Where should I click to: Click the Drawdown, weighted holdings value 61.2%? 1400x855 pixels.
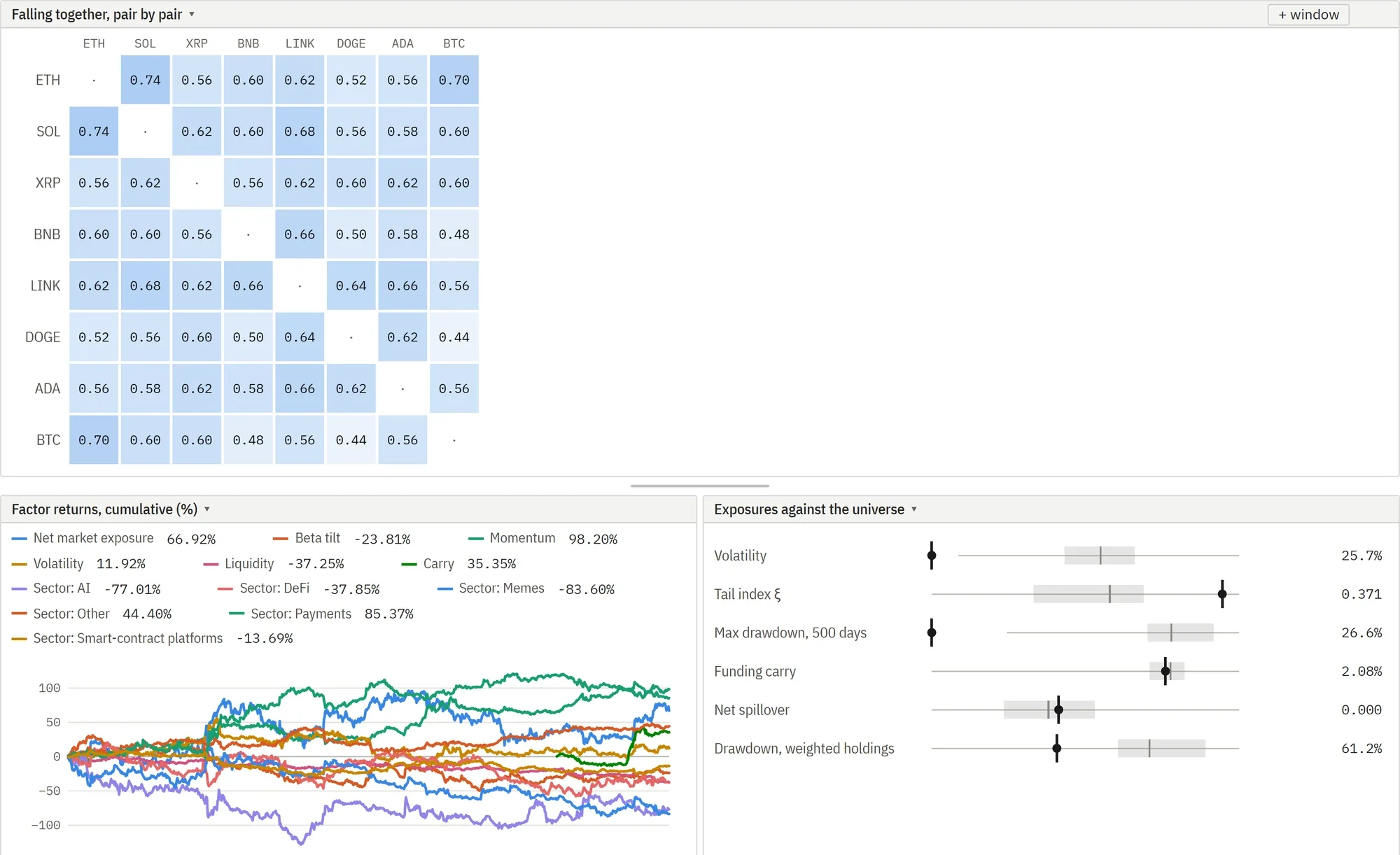[x=1361, y=749]
